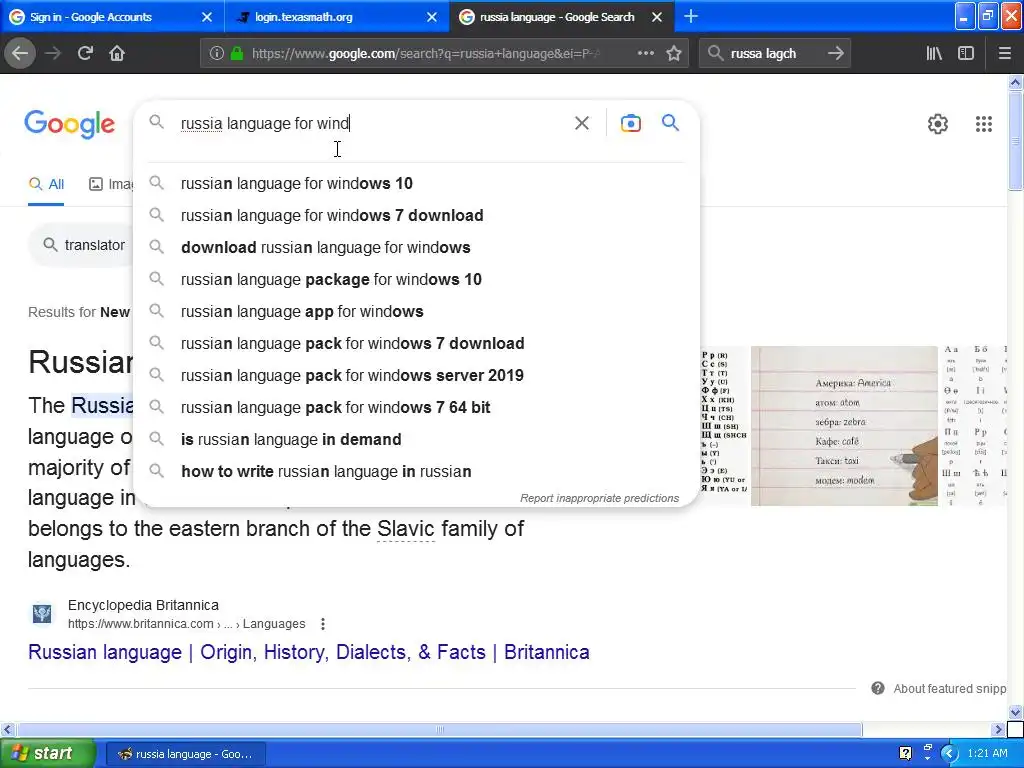Image resolution: width=1024 pixels, height=768 pixels.
Task: Click the help icon in system tray
Action: [x=905, y=754]
